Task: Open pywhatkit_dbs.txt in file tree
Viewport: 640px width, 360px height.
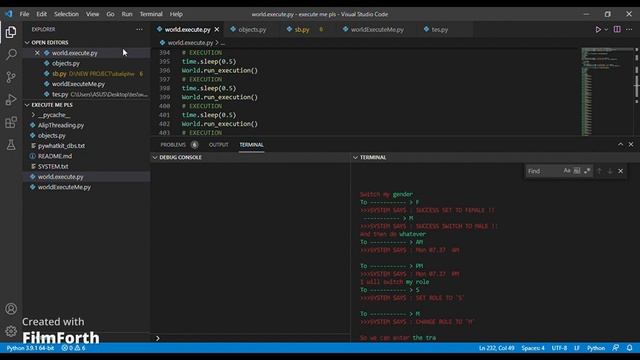Action: pos(61,146)
